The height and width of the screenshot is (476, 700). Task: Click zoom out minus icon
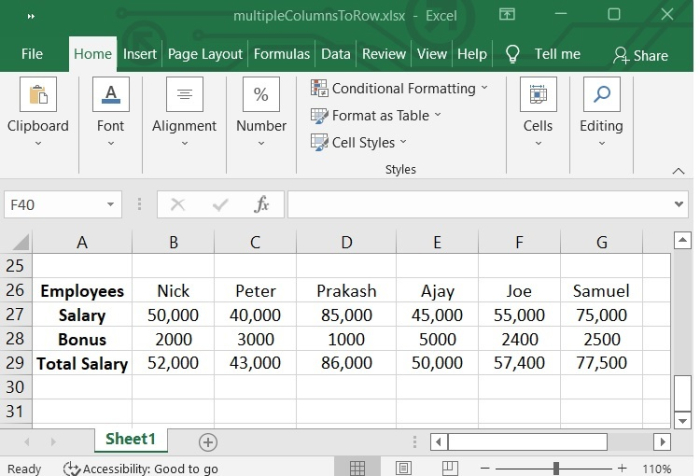[485, 468]
